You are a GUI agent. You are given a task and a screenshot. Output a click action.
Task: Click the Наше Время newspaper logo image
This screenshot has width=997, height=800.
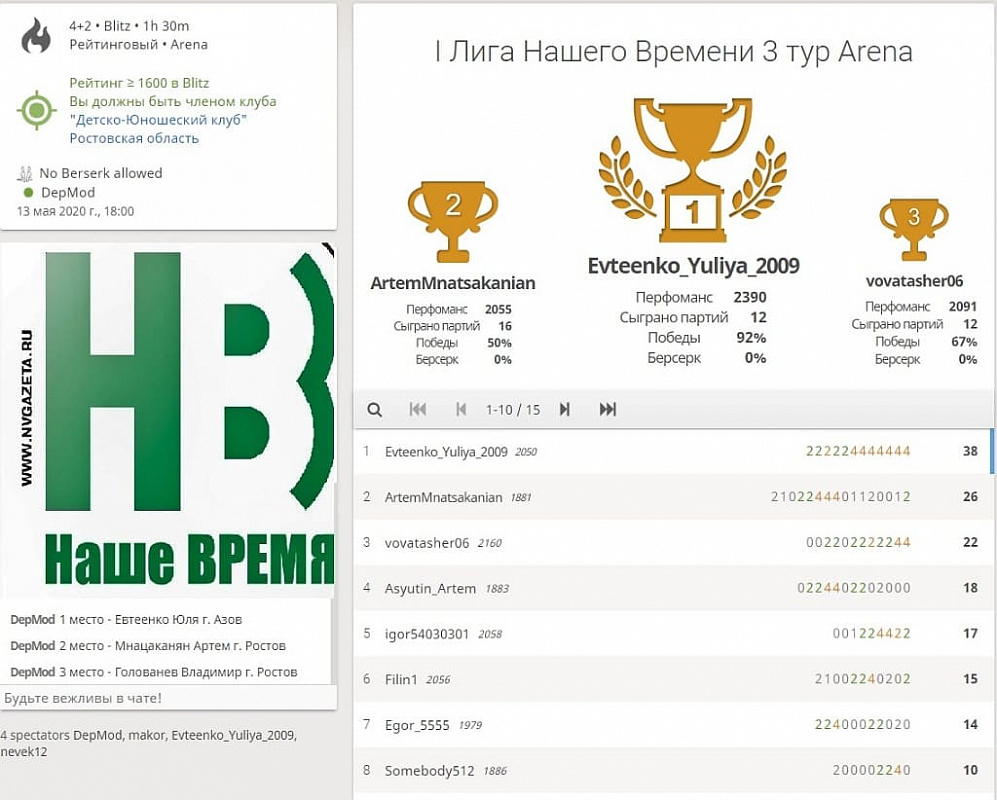[168, 418]
